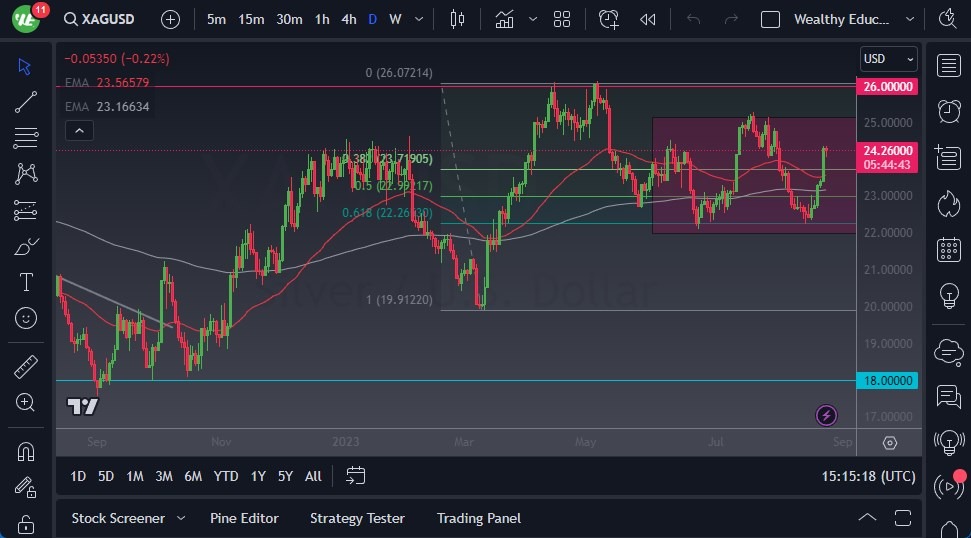This screenshot has height=538, width=971.
Task: Open the Alerts alarm clock panel
Action: pos(948,111)
